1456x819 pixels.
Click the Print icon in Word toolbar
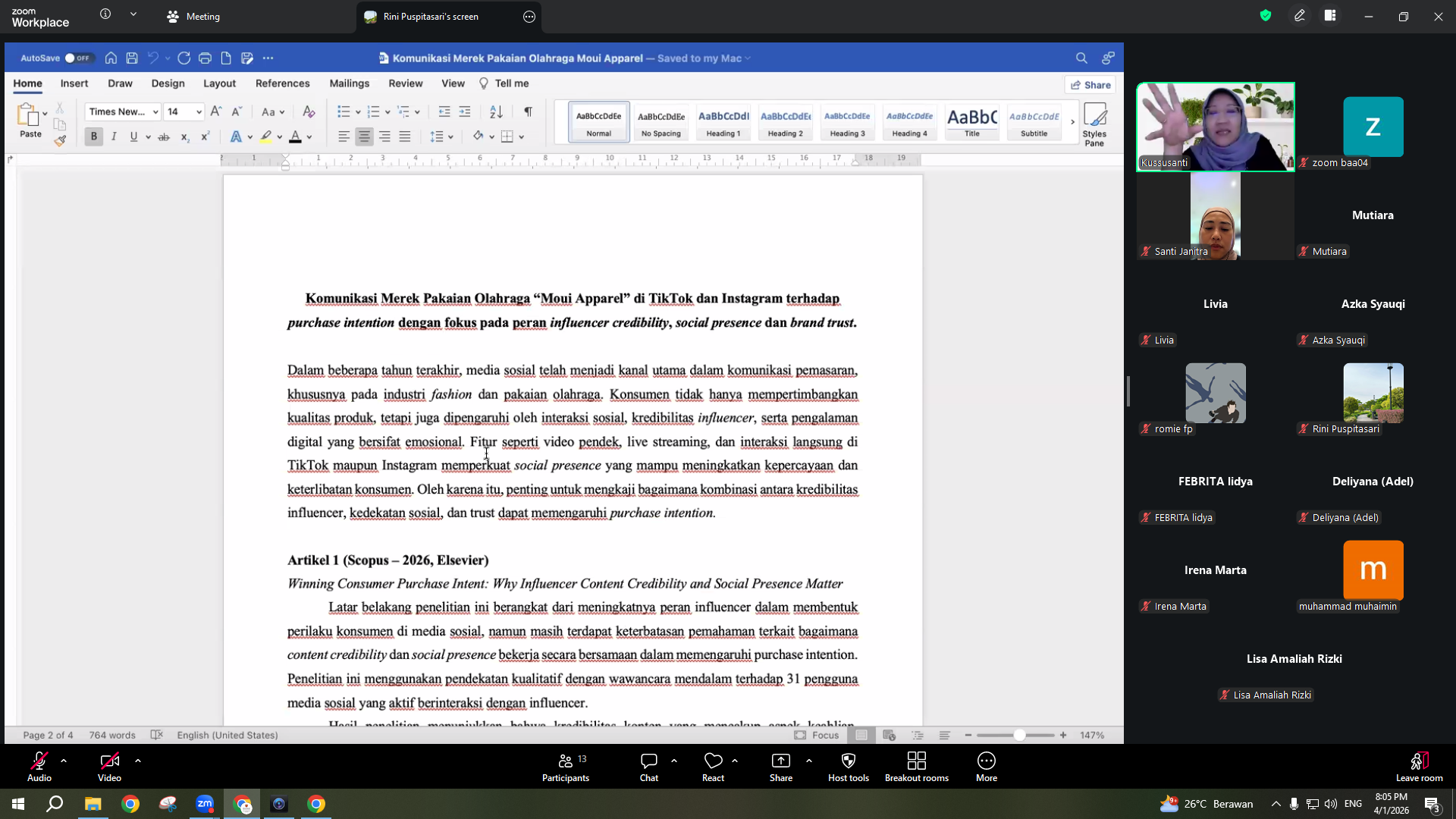pyautogui.click(x=205, y=58)
